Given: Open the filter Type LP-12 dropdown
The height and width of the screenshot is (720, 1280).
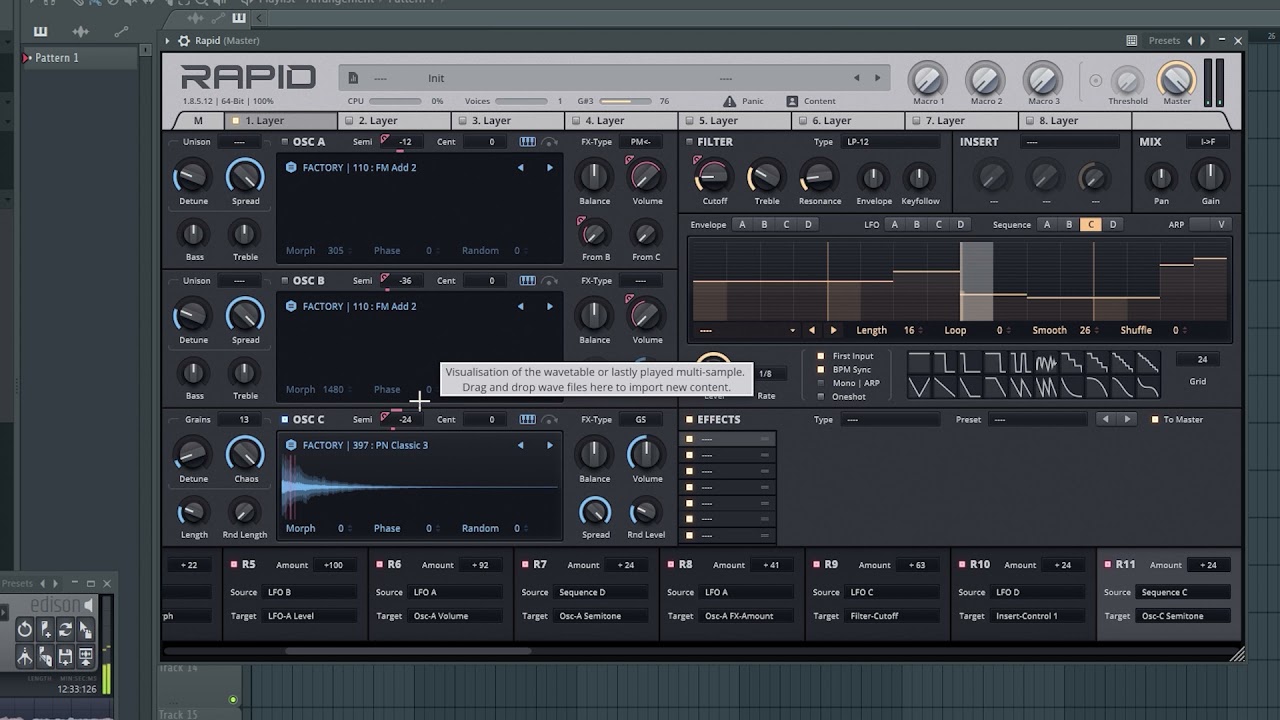Looking at the screenshot, I should click(x=892, y=142).
